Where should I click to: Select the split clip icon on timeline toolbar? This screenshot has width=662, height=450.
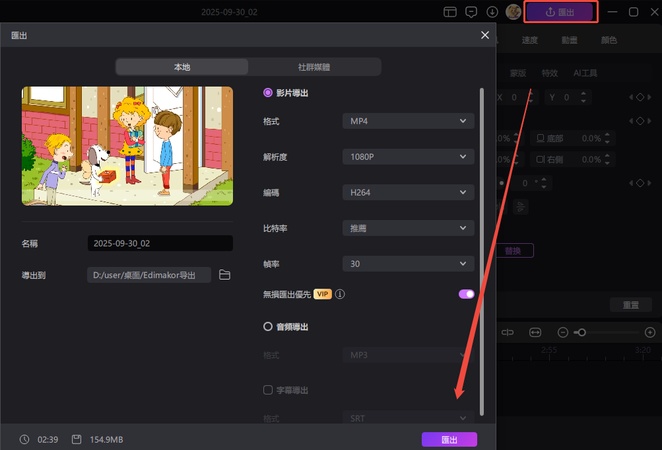pos(507,333)
